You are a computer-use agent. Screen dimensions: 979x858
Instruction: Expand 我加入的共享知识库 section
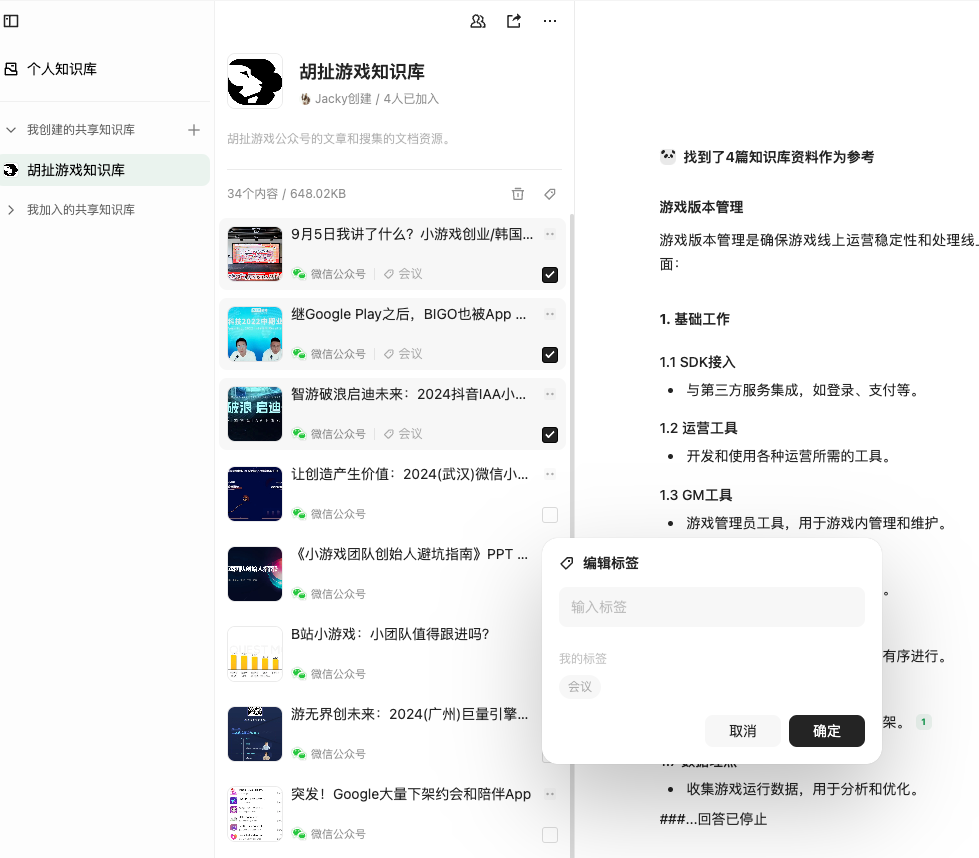11,210
